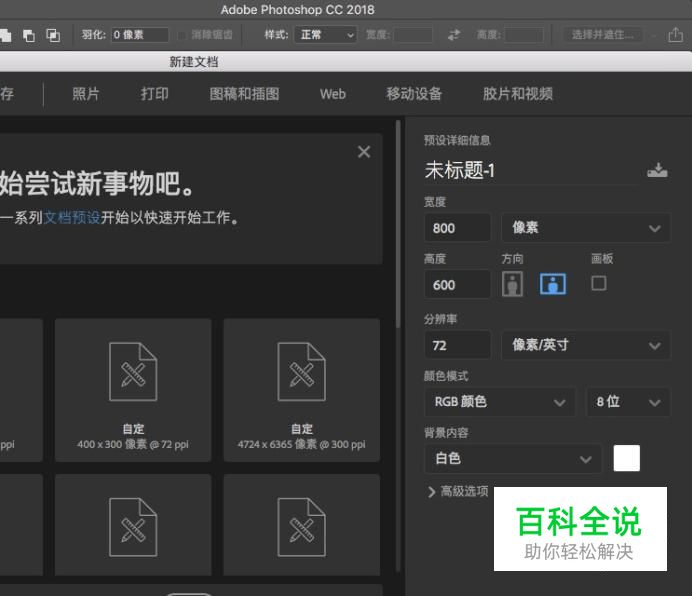Open the background content dropdown 白色

(x=513, y=458)
